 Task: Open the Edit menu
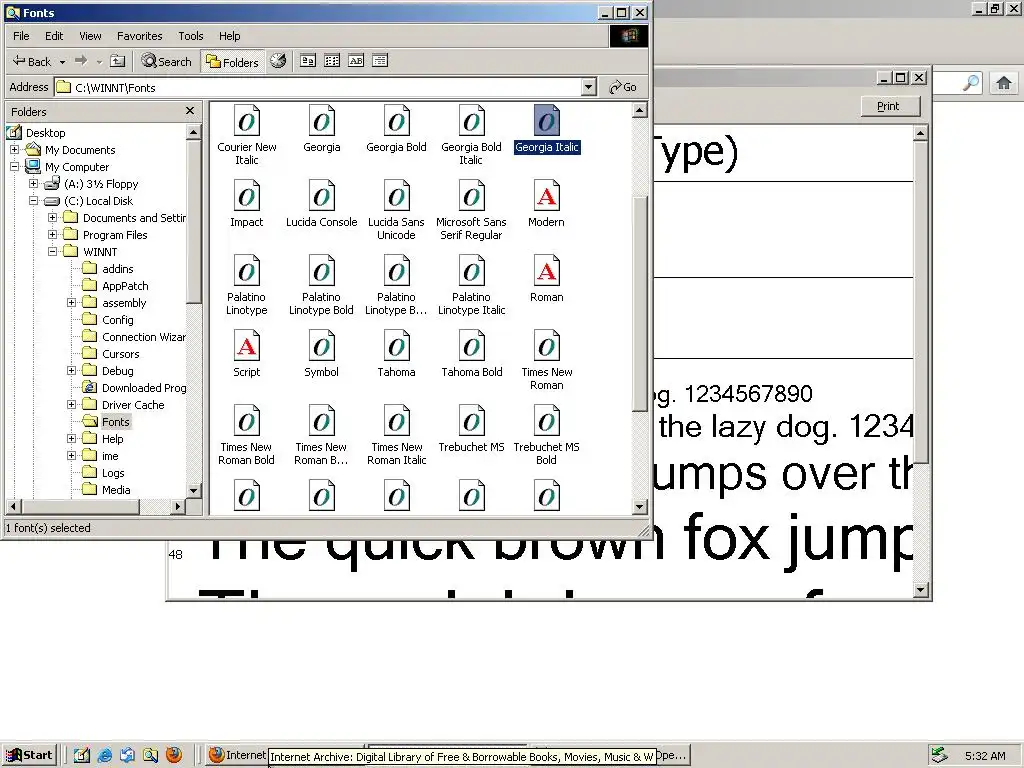[x=54, y=36]
